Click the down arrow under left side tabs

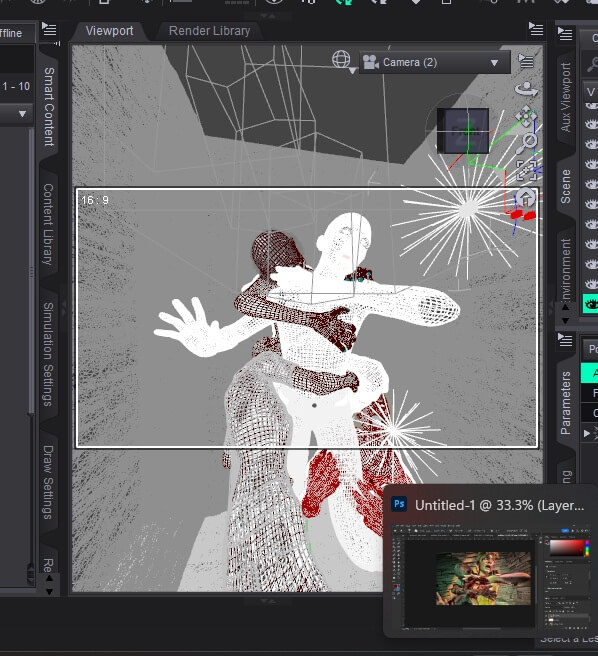point(49,591)
